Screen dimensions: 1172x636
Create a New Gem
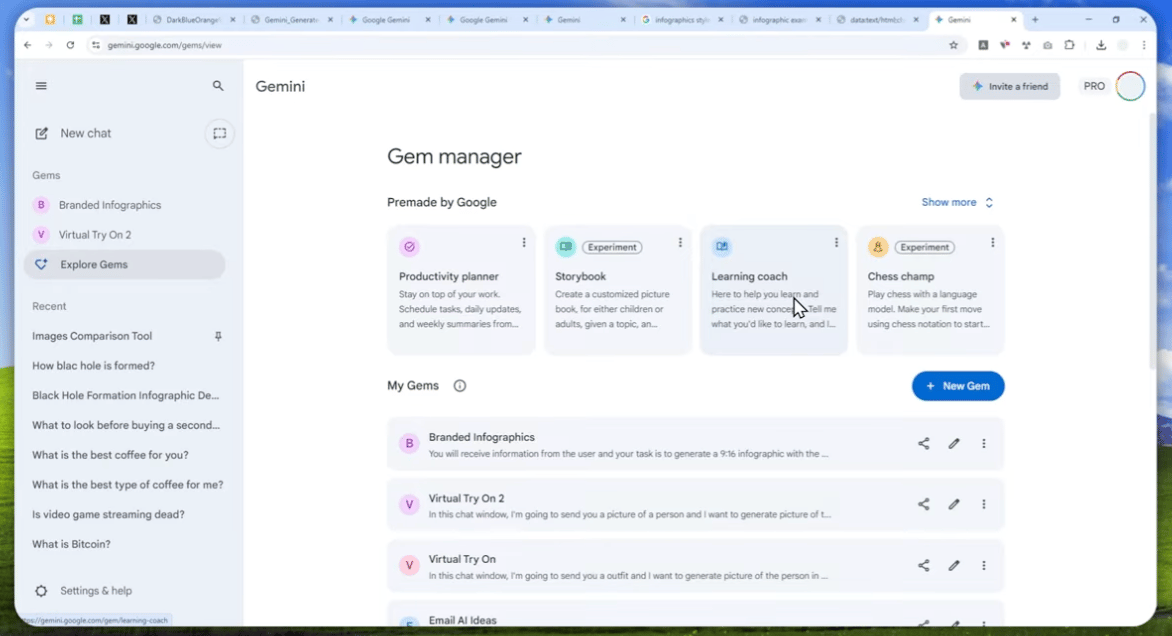point(957,386)
